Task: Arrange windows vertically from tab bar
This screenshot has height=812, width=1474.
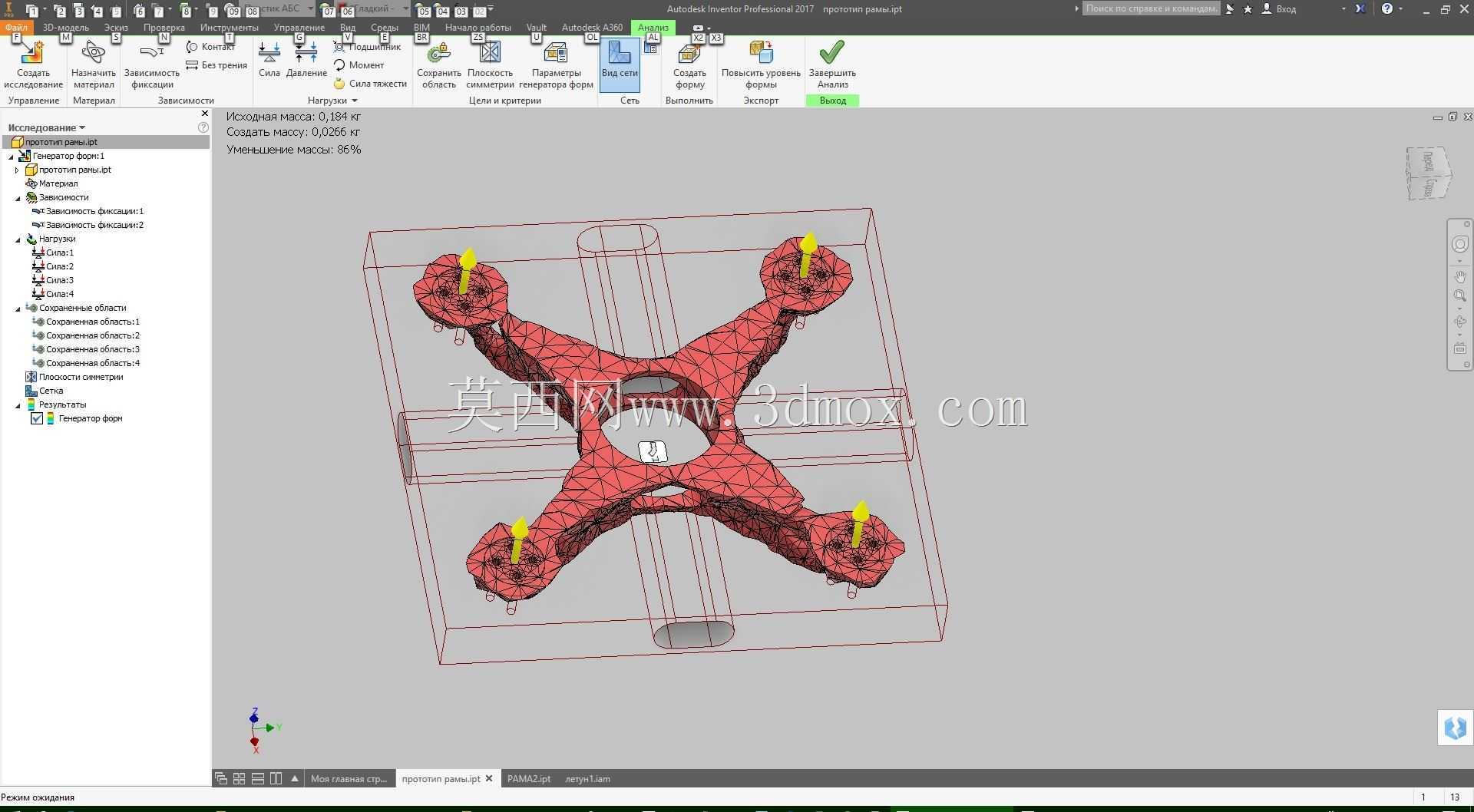Action: [x=276, y=778]
